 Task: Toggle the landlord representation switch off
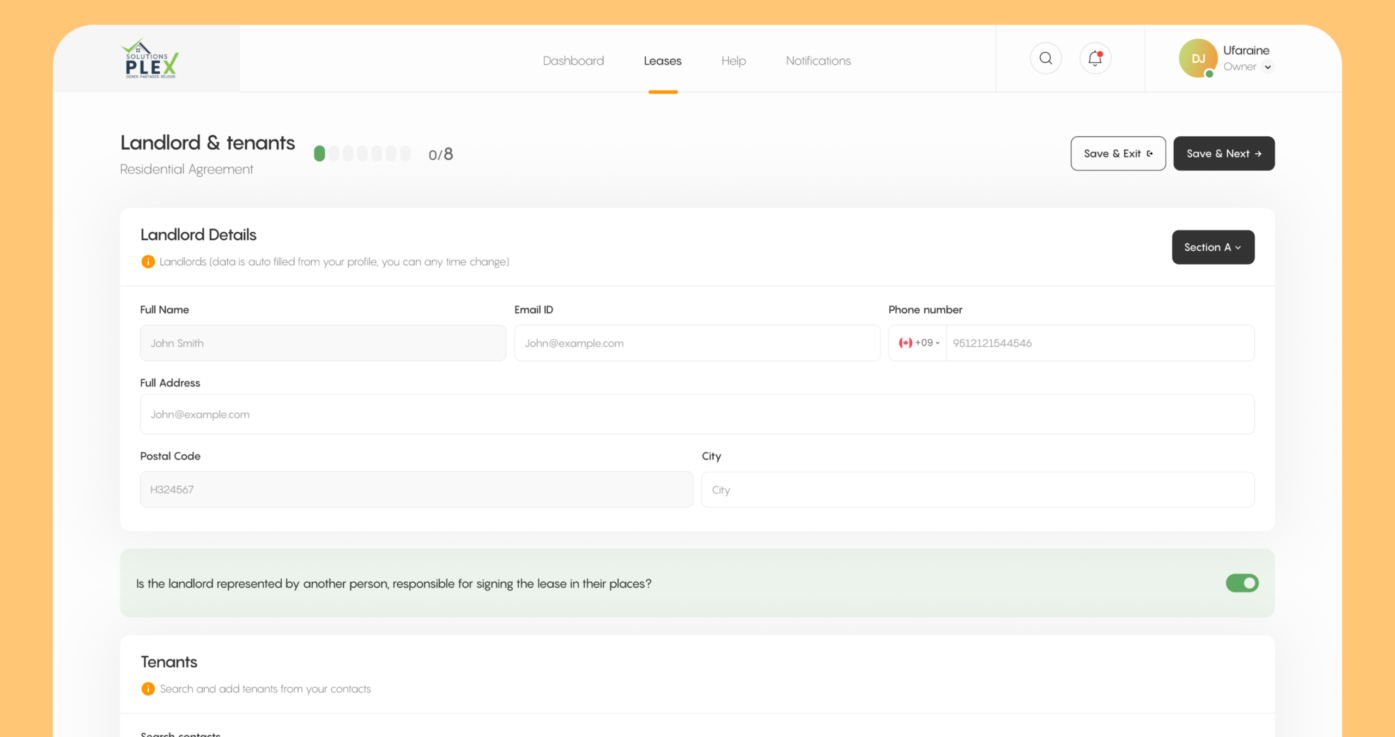(x=1242, y=583)
